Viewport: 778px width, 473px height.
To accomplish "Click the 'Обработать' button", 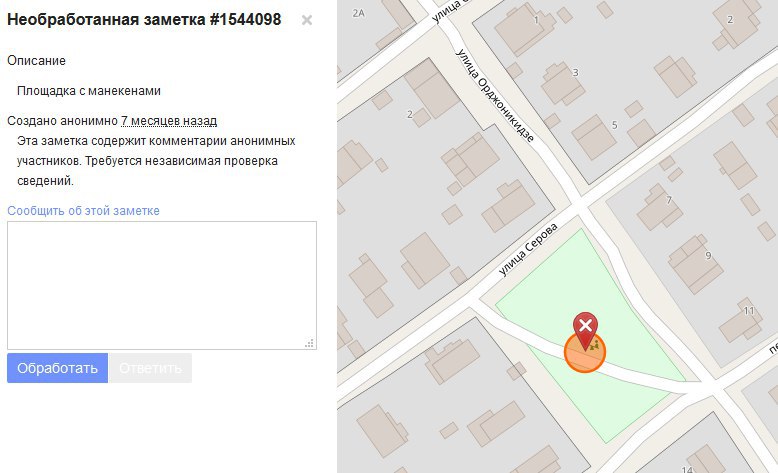I will point(58,368).
